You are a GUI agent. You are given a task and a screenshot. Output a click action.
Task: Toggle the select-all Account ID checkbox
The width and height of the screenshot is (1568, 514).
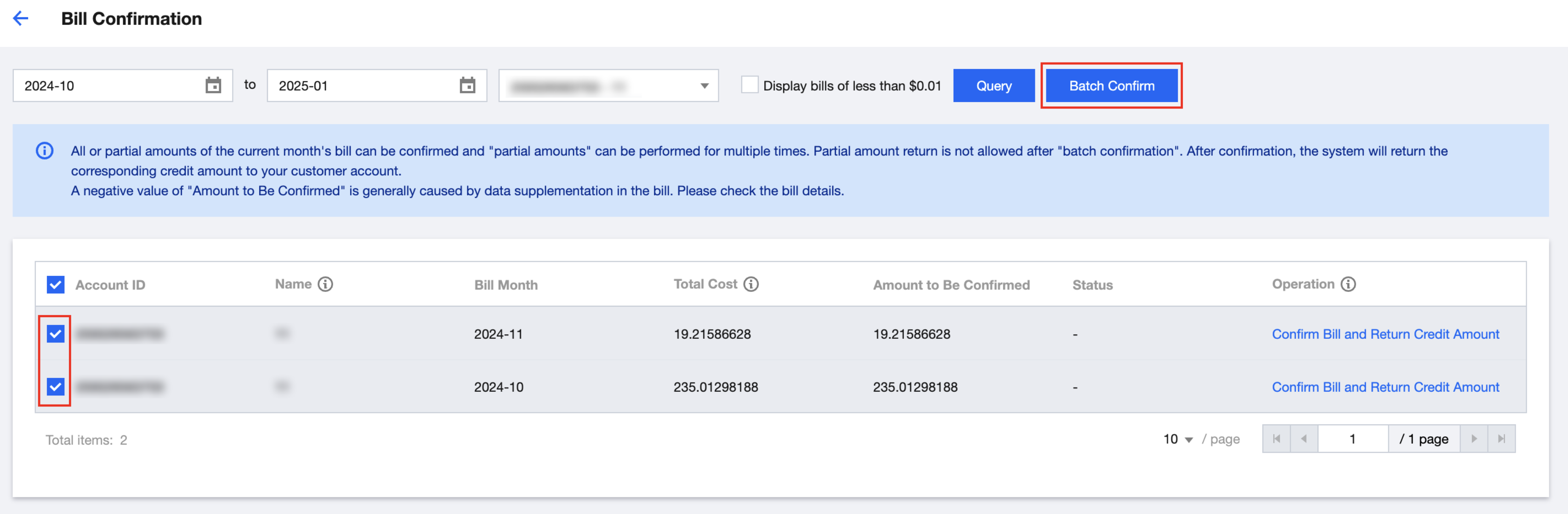[56, 285]
